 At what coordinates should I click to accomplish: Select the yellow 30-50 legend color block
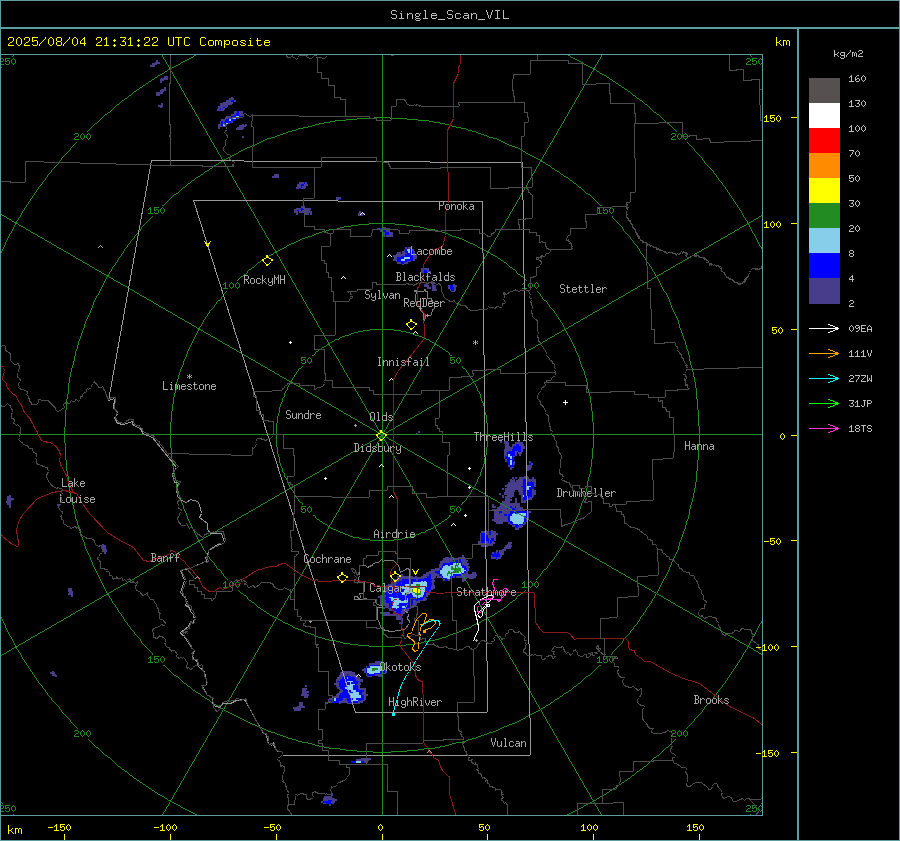point(824,191)
